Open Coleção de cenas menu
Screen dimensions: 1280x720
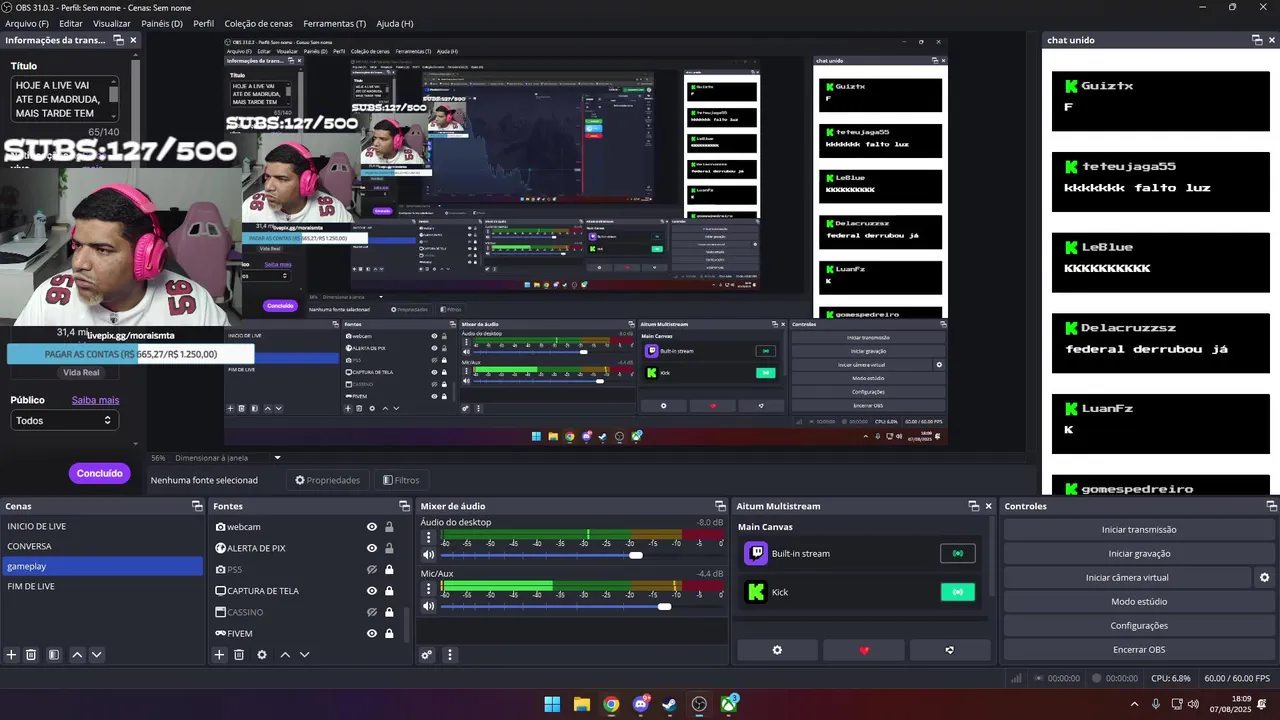pyautogui.click(x=257, y=23)
